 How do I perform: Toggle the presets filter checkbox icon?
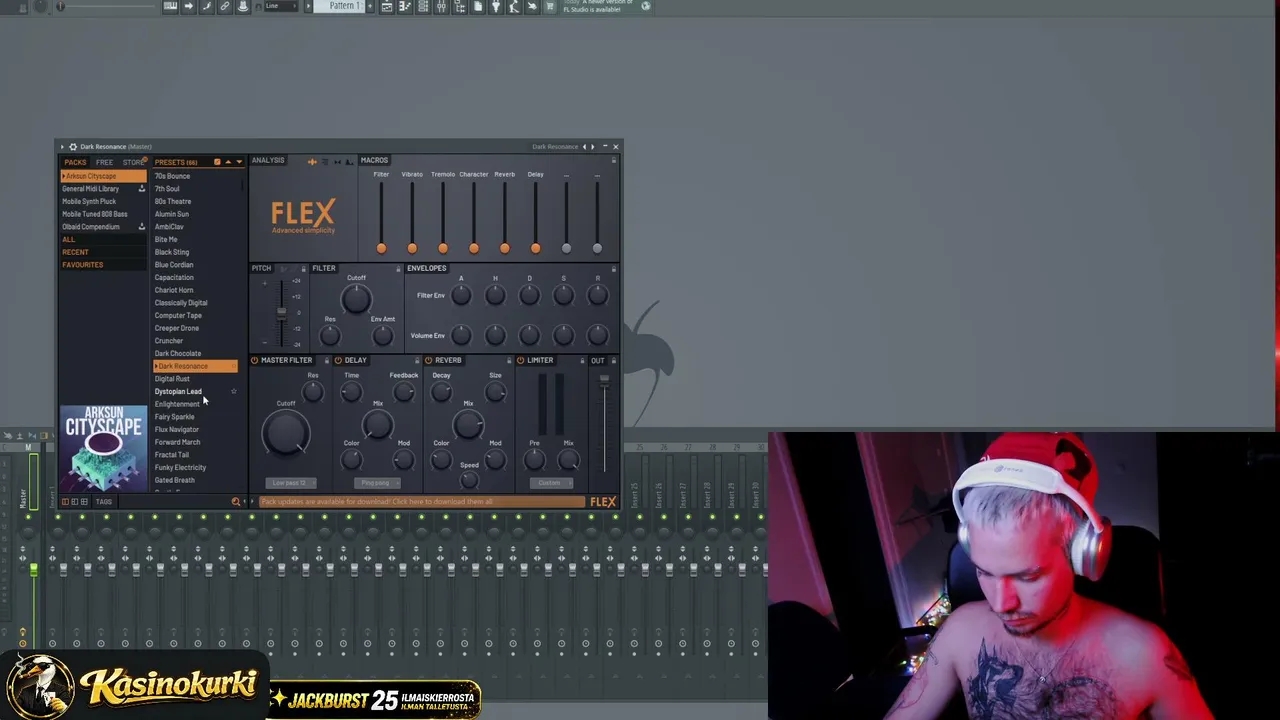click(x=217, y=162)
